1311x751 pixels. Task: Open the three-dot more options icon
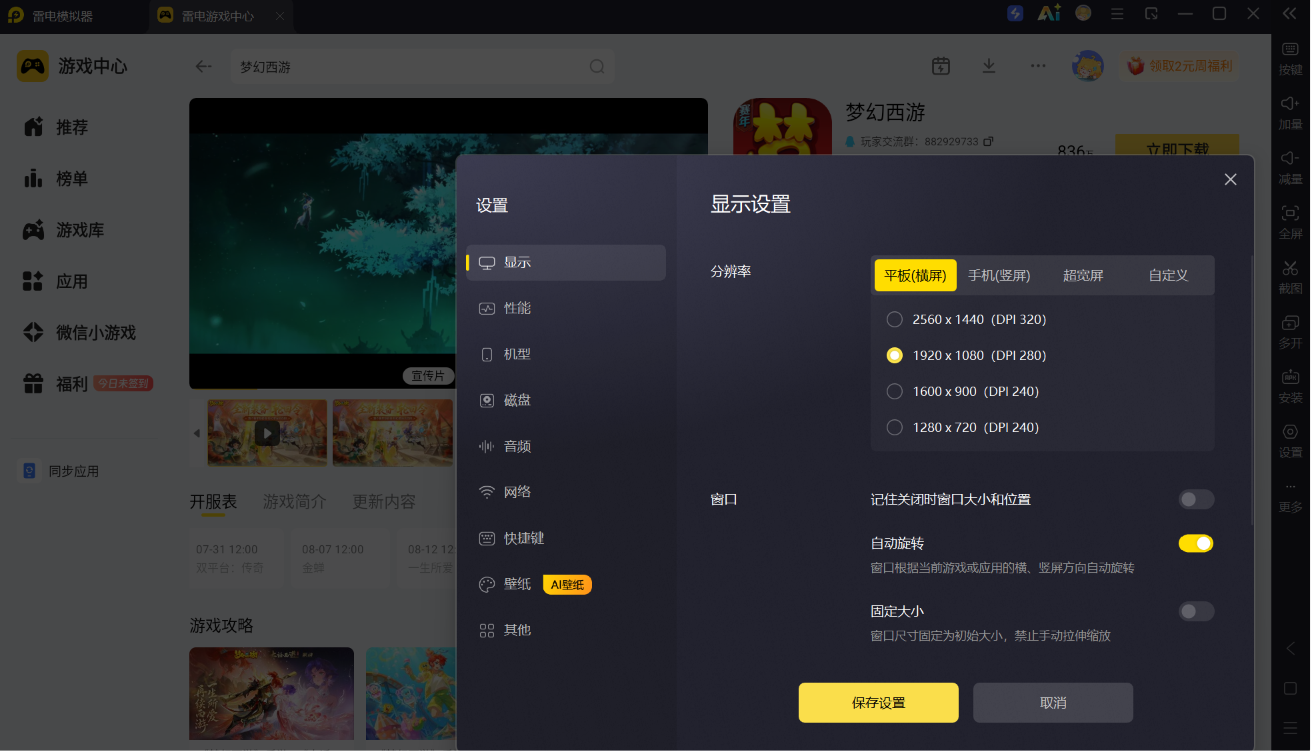(1038, 66)
